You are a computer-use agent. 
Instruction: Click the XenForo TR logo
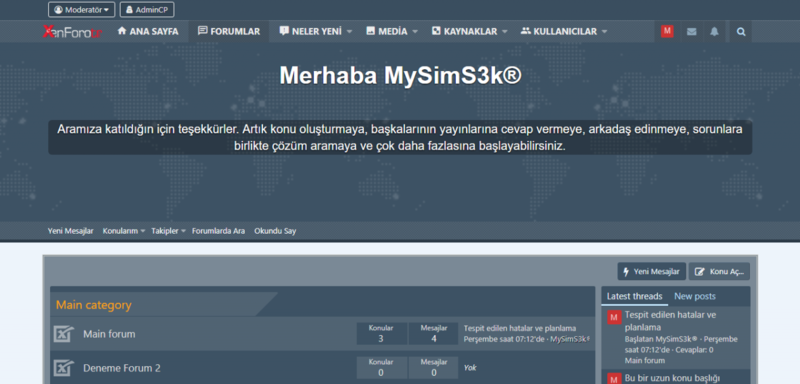pos(72,32)
